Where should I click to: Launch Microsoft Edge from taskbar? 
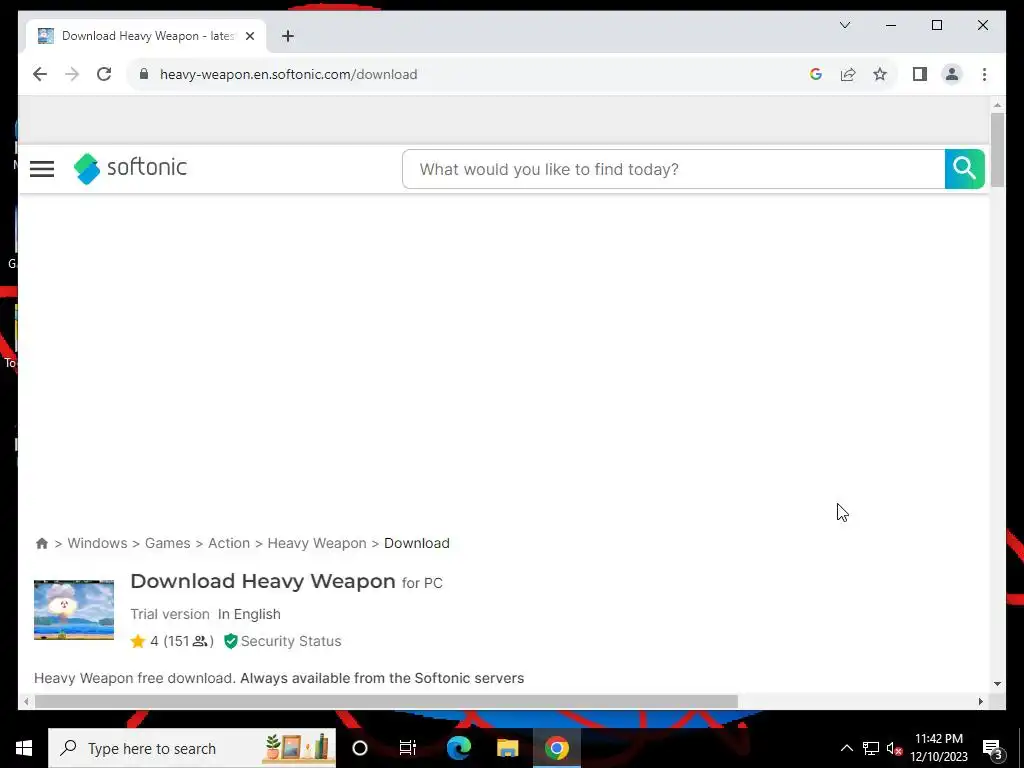[x=458, y=748]
